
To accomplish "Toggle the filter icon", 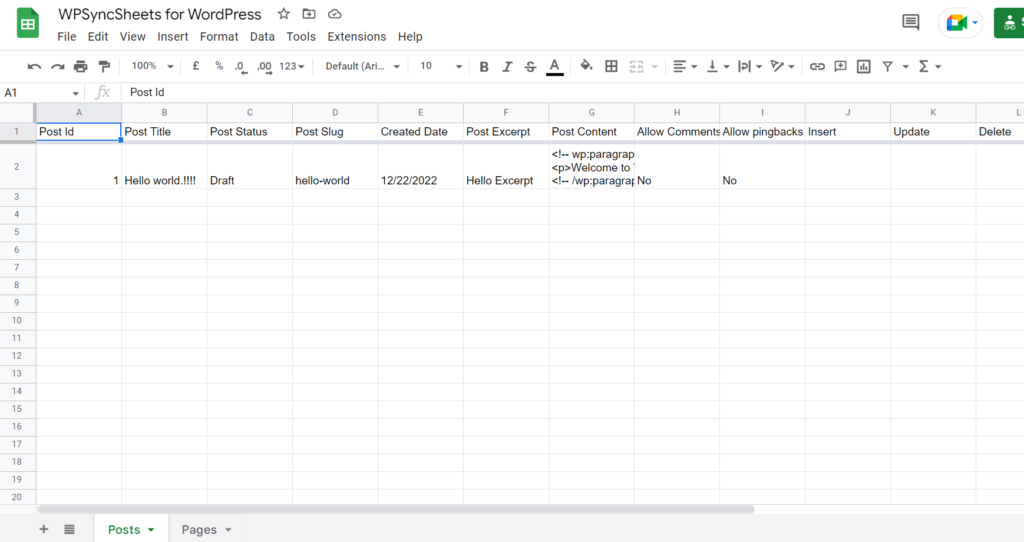I will click(x=888, y=66).
